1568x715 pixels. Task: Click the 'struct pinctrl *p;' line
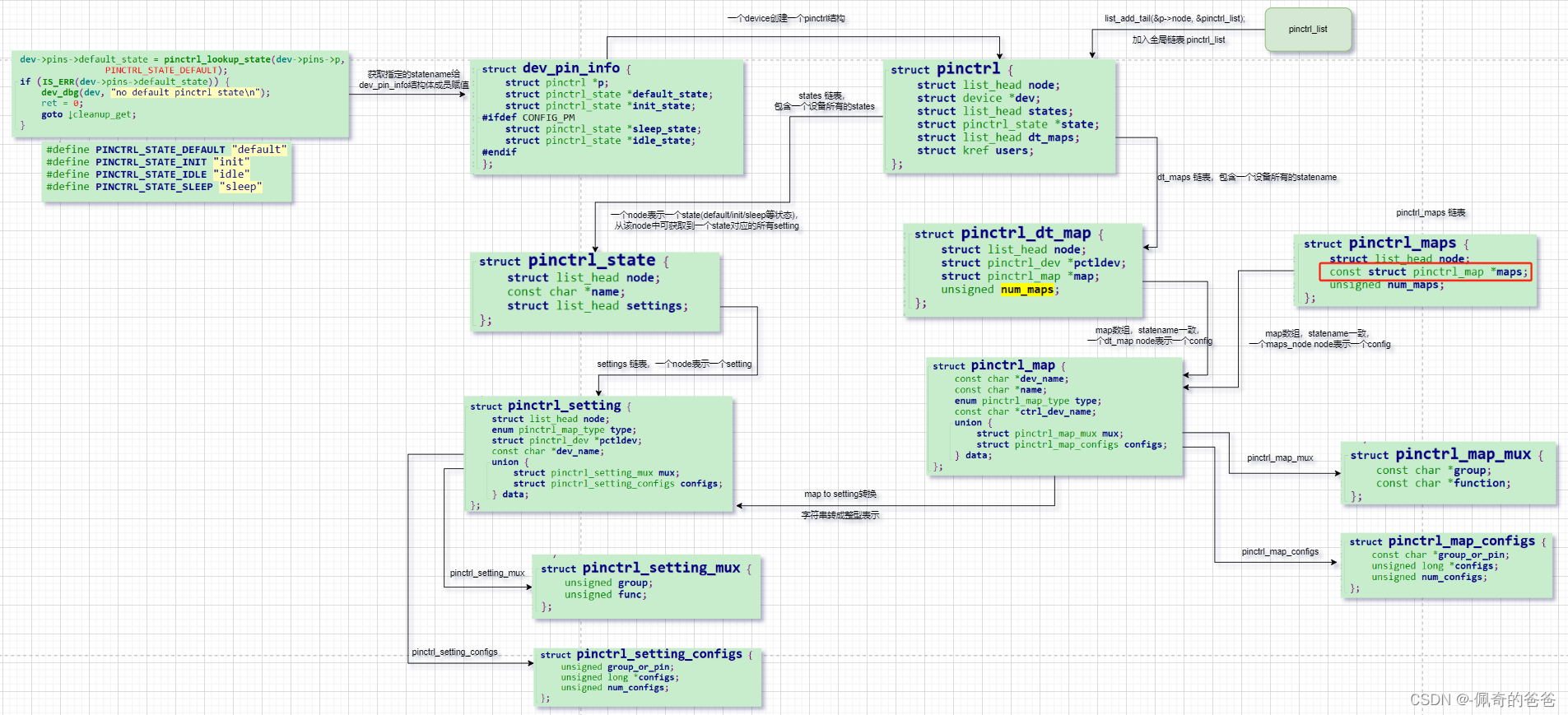coord(557,82)
